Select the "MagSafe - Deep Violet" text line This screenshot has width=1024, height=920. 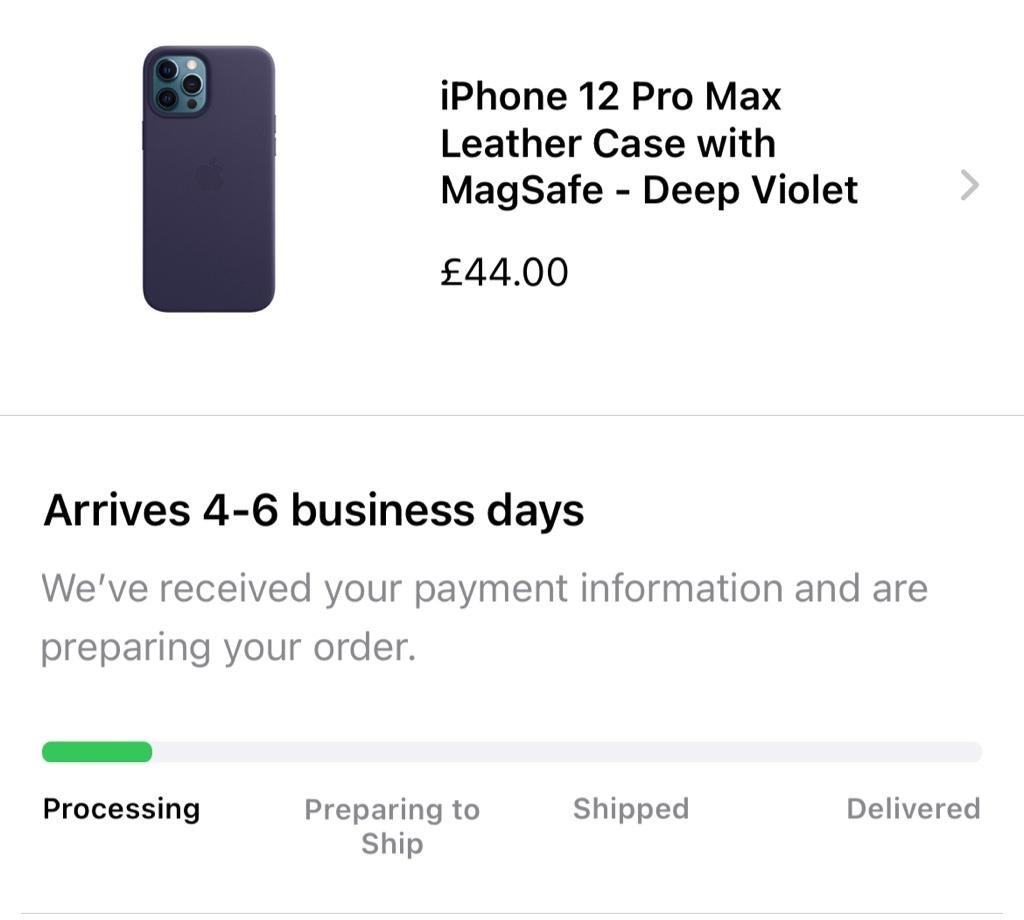pyautogui.click(x=648, y=190)
